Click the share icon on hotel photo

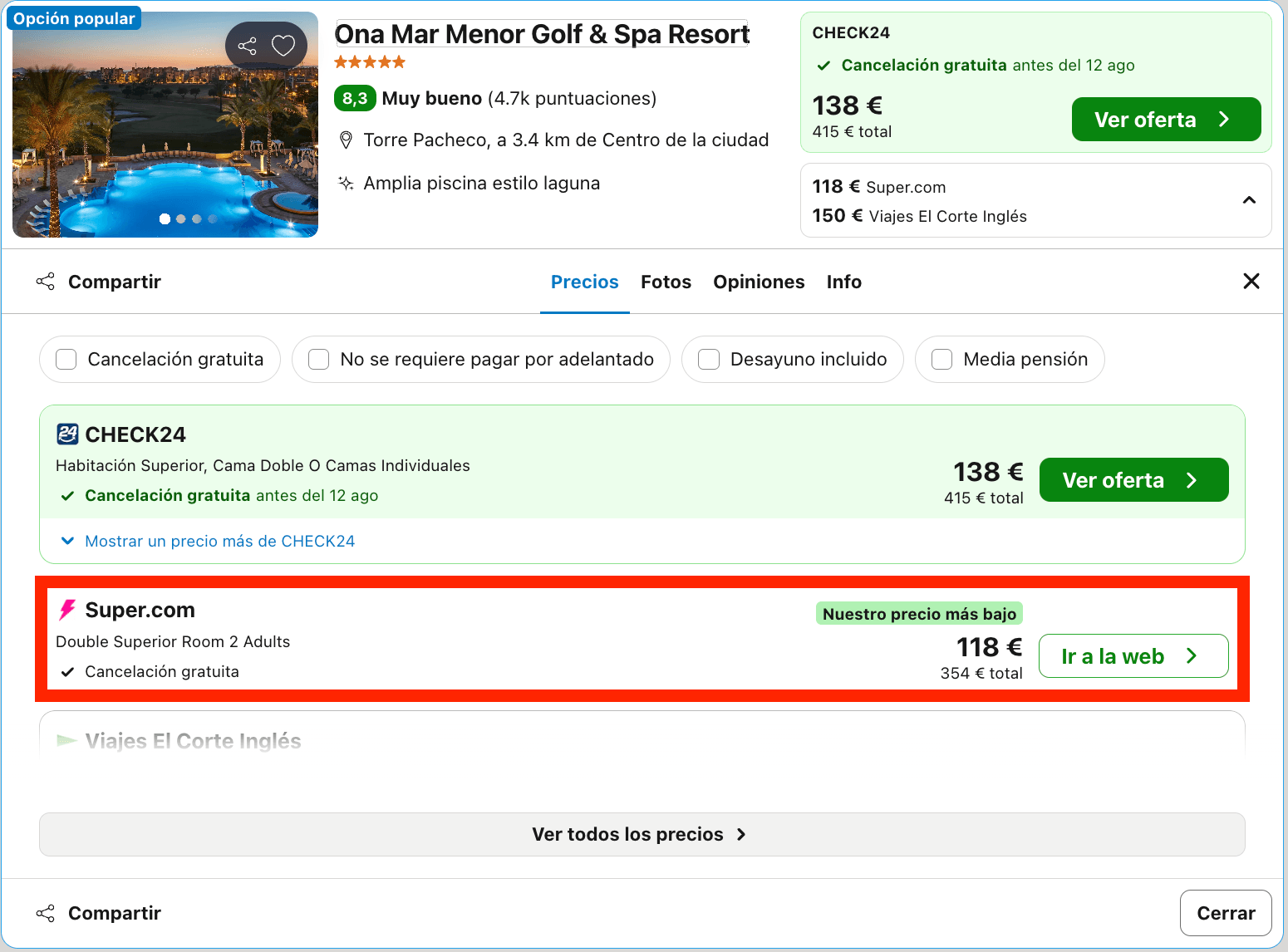coord(247,46)
